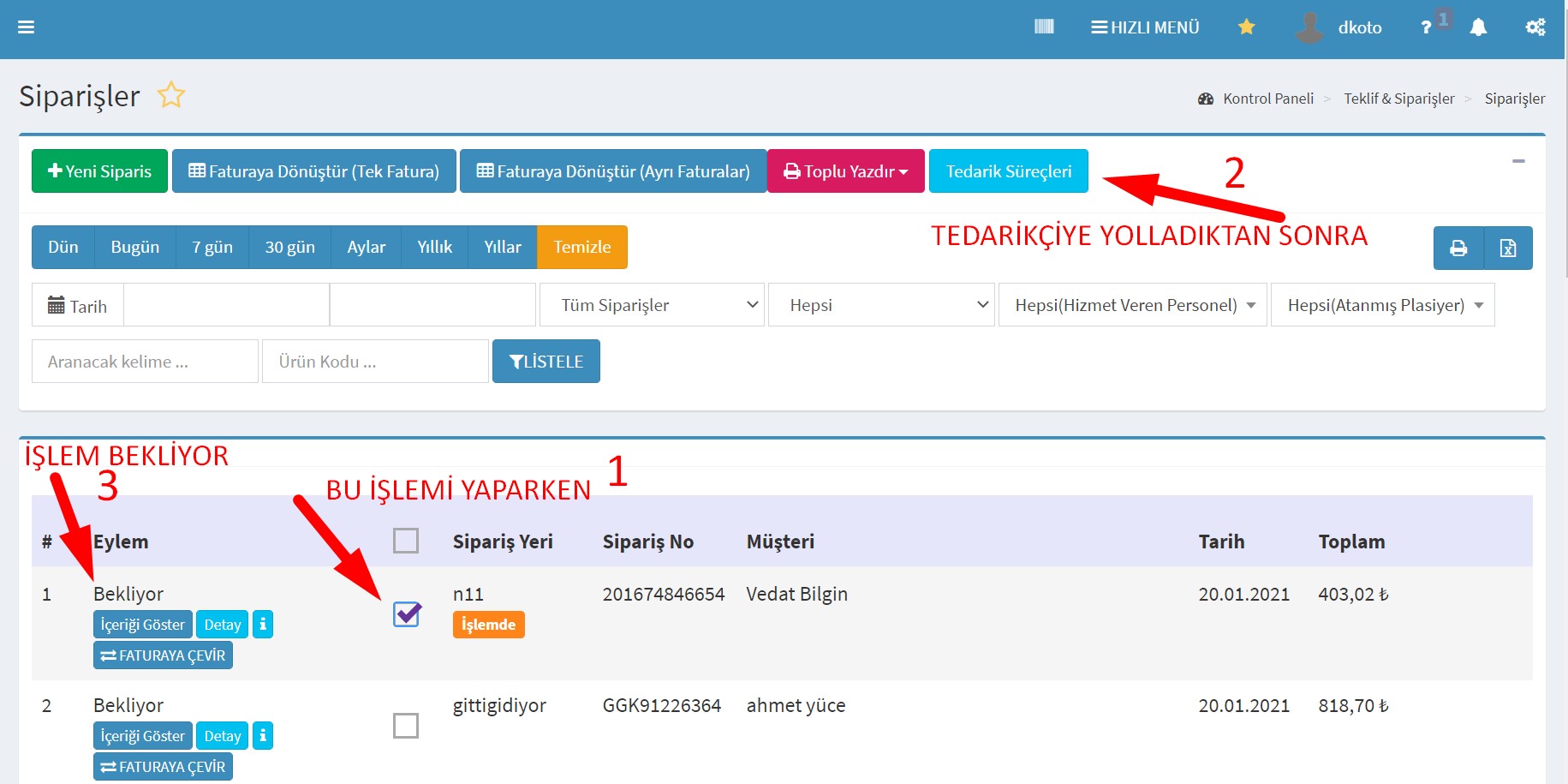The height and width of the screenshot is (784, 1568).
Task: Toggle the select-all checkbox in table header
Action: pos(405,541)
